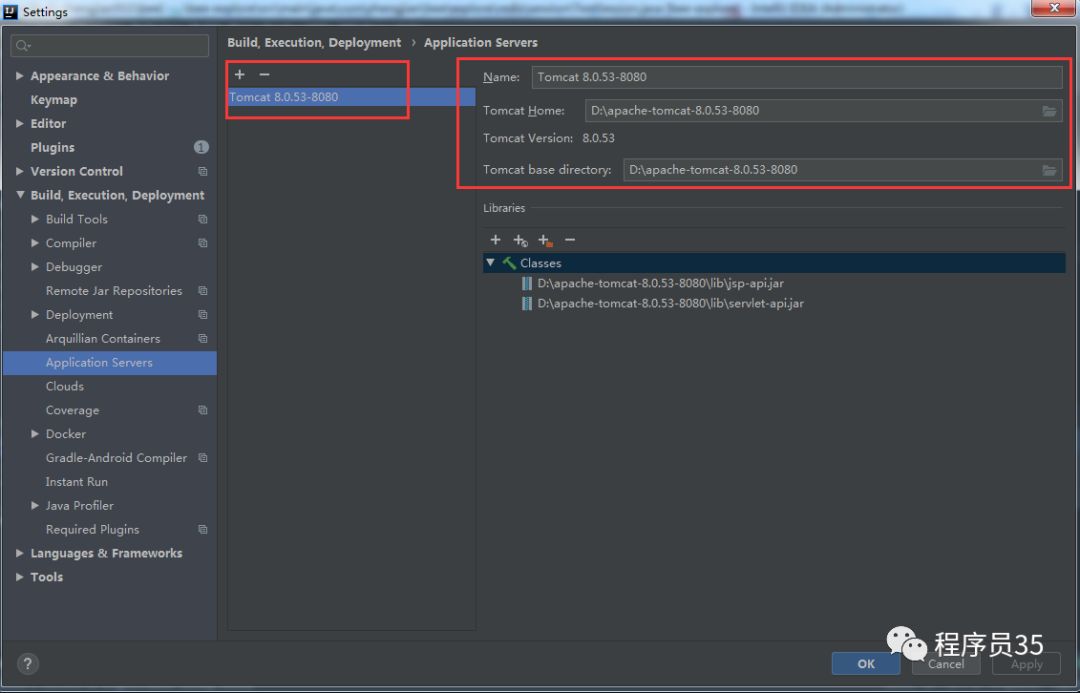
Task: Select Coverage settings
Action: (x=72, y=411)
